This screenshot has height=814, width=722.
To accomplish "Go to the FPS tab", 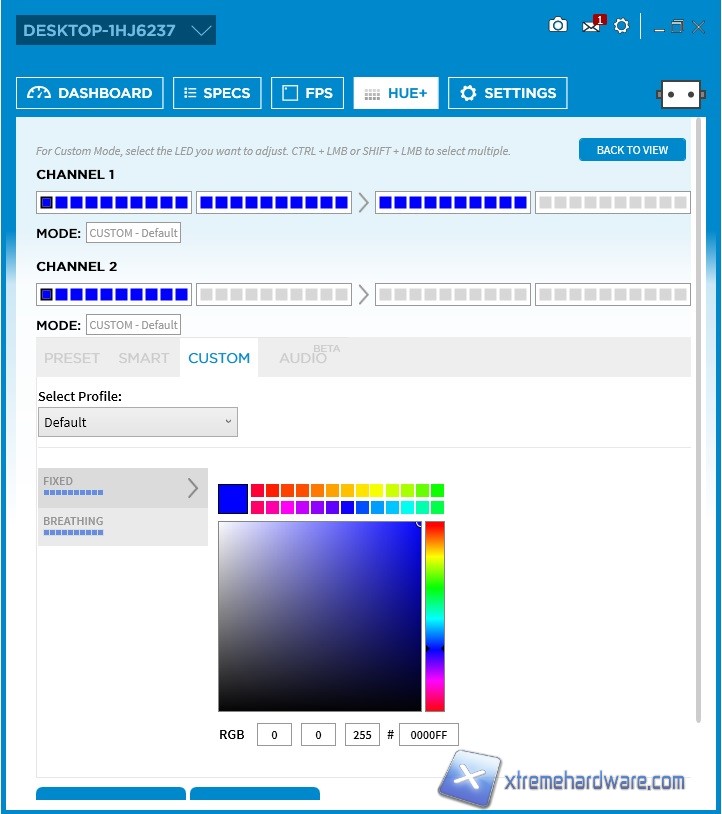I will (308, 93).
